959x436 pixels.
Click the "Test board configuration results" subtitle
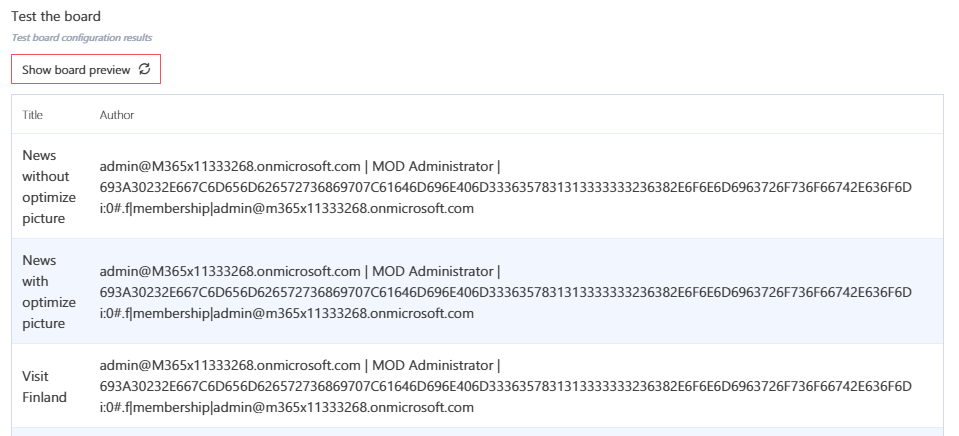pos(82,37)
